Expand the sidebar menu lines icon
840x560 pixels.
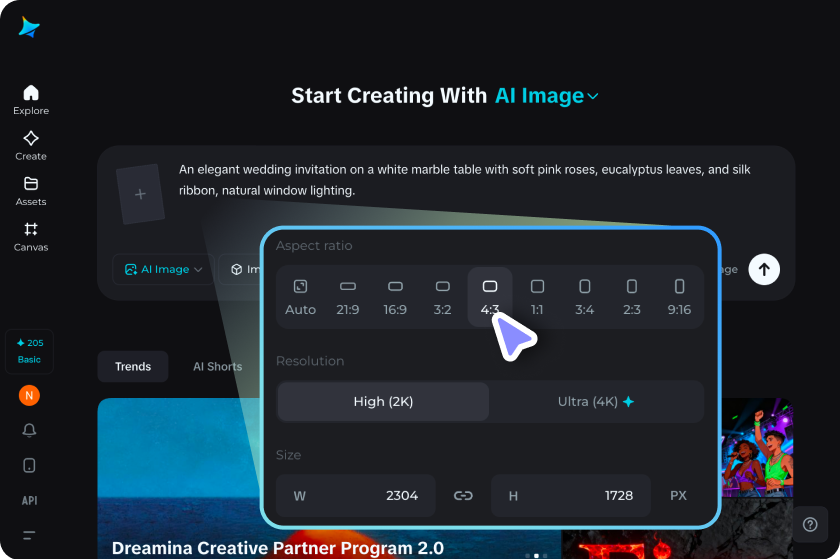tap(29, 535)
